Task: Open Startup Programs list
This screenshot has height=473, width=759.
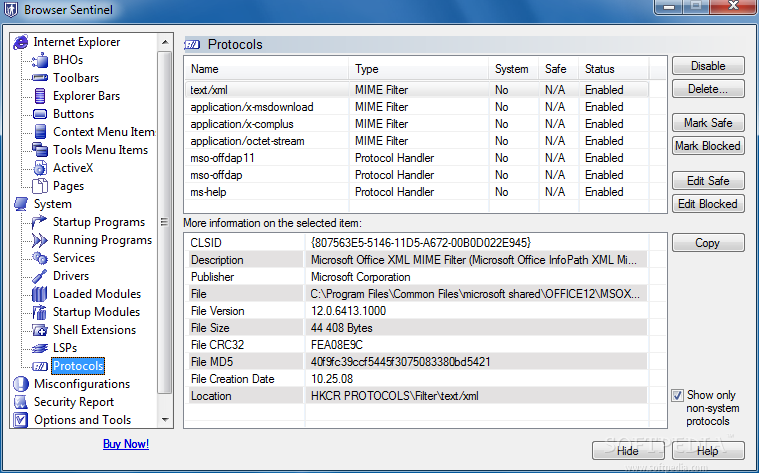Action: (x=99, y=222)
